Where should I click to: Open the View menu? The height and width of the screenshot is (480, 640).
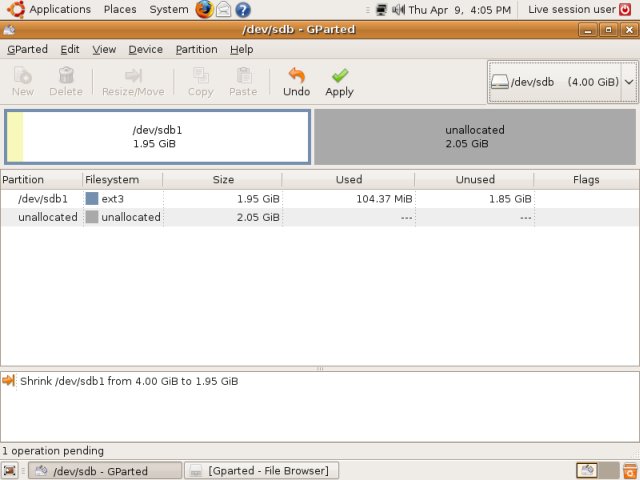pyautogui.click(x=104, y=49)
